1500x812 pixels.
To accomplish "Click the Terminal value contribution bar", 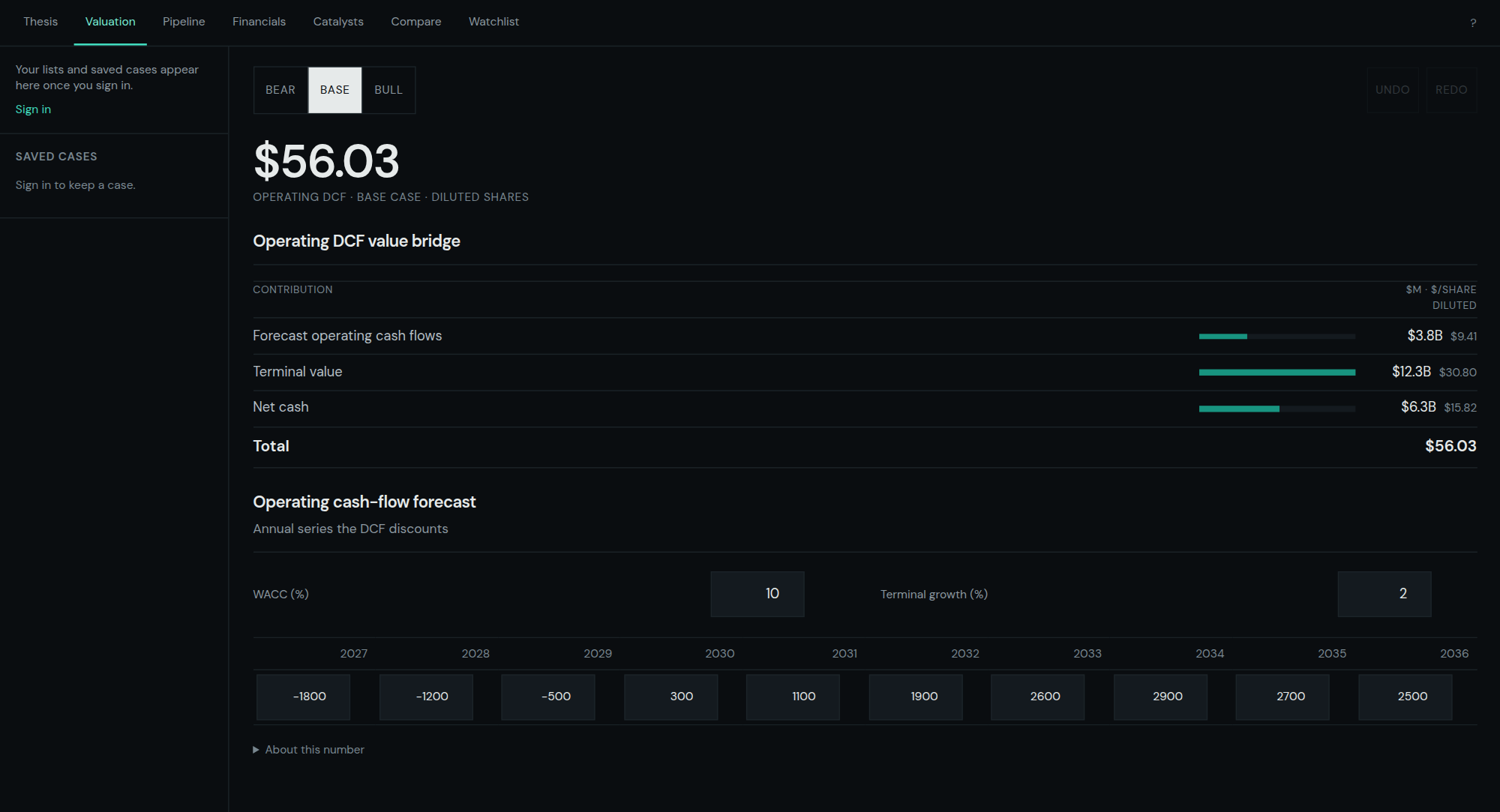I will (x=1277, y=373).
